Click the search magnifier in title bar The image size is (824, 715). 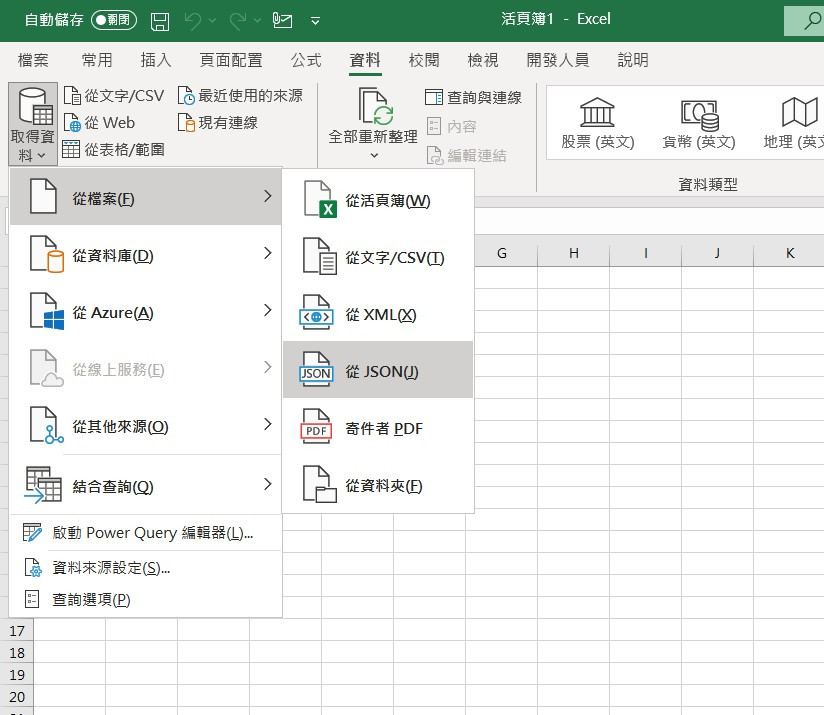click(812, 20)
